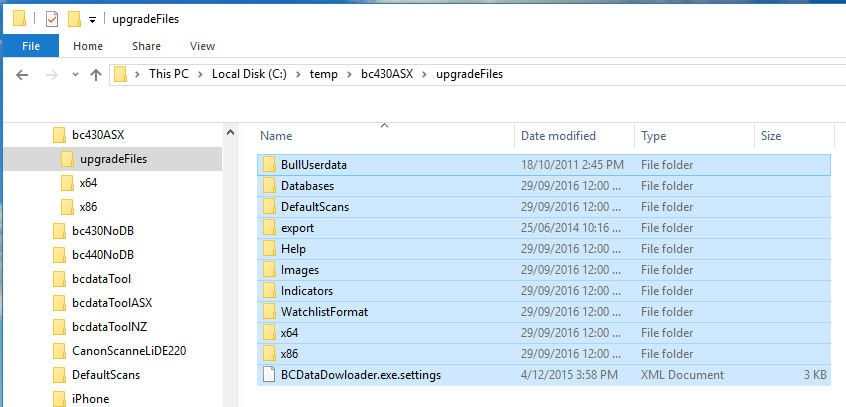Image resolution: width=846 pixels, height=407 pixels.
Task: Select bc440NoDB in the navigation tree
Action: click(103, 255)
